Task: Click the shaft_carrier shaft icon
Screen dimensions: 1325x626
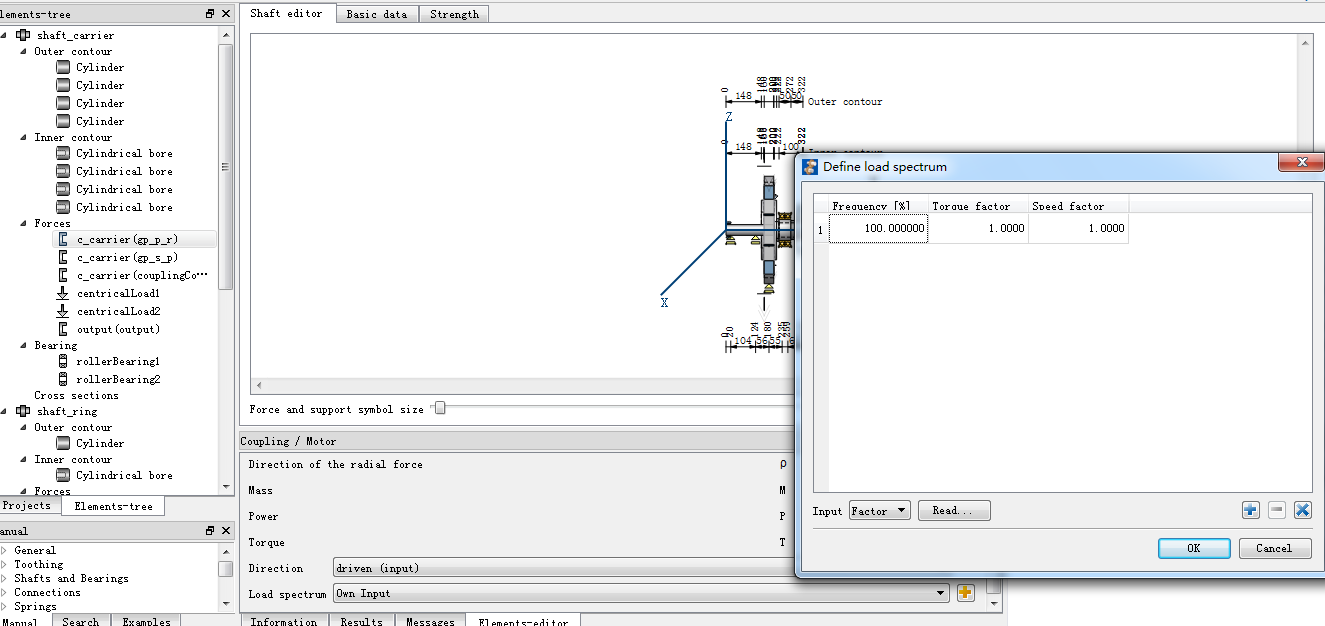Action: [x=23, y=35]
